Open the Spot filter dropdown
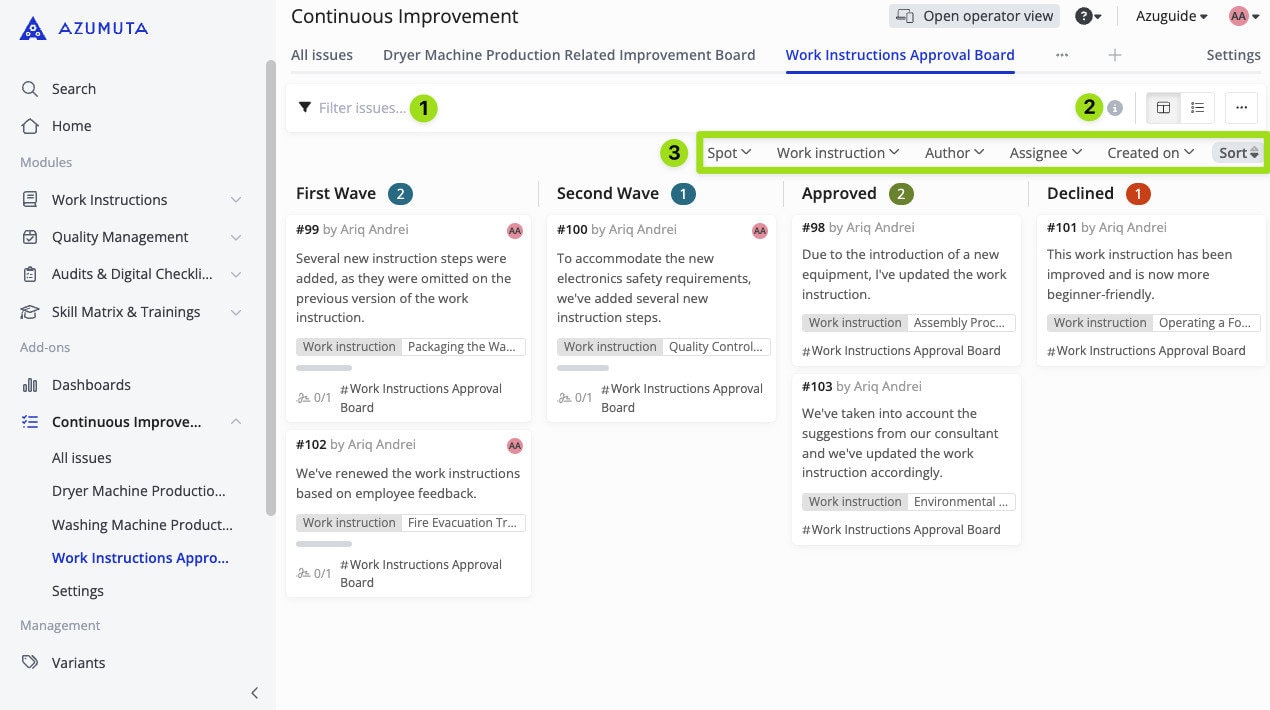Image resolution: width=1270 pixels, height=710 pixels. pos(729,153)
